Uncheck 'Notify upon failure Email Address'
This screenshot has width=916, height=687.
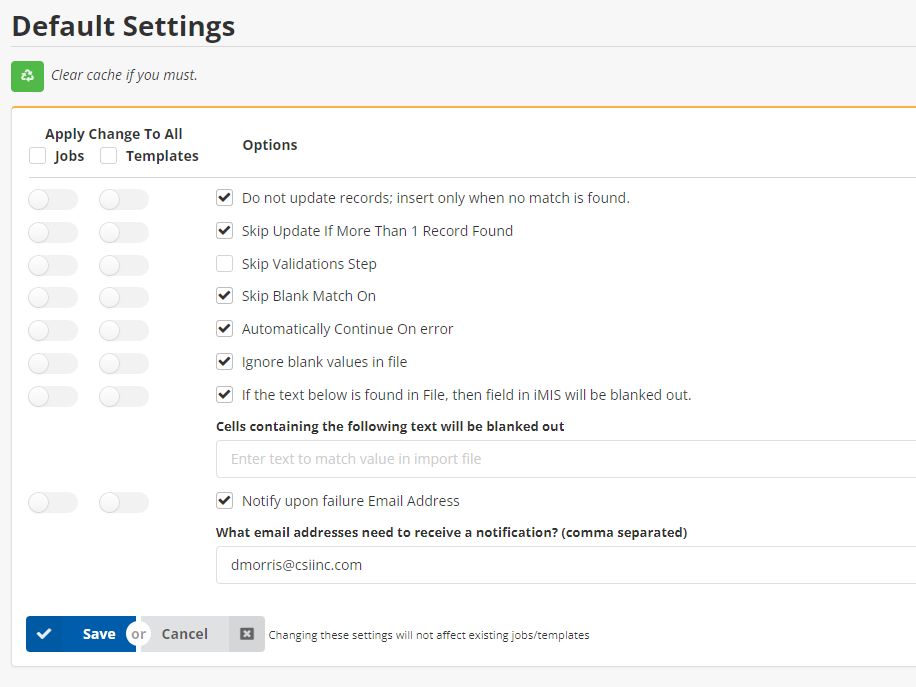pos(224,500)
